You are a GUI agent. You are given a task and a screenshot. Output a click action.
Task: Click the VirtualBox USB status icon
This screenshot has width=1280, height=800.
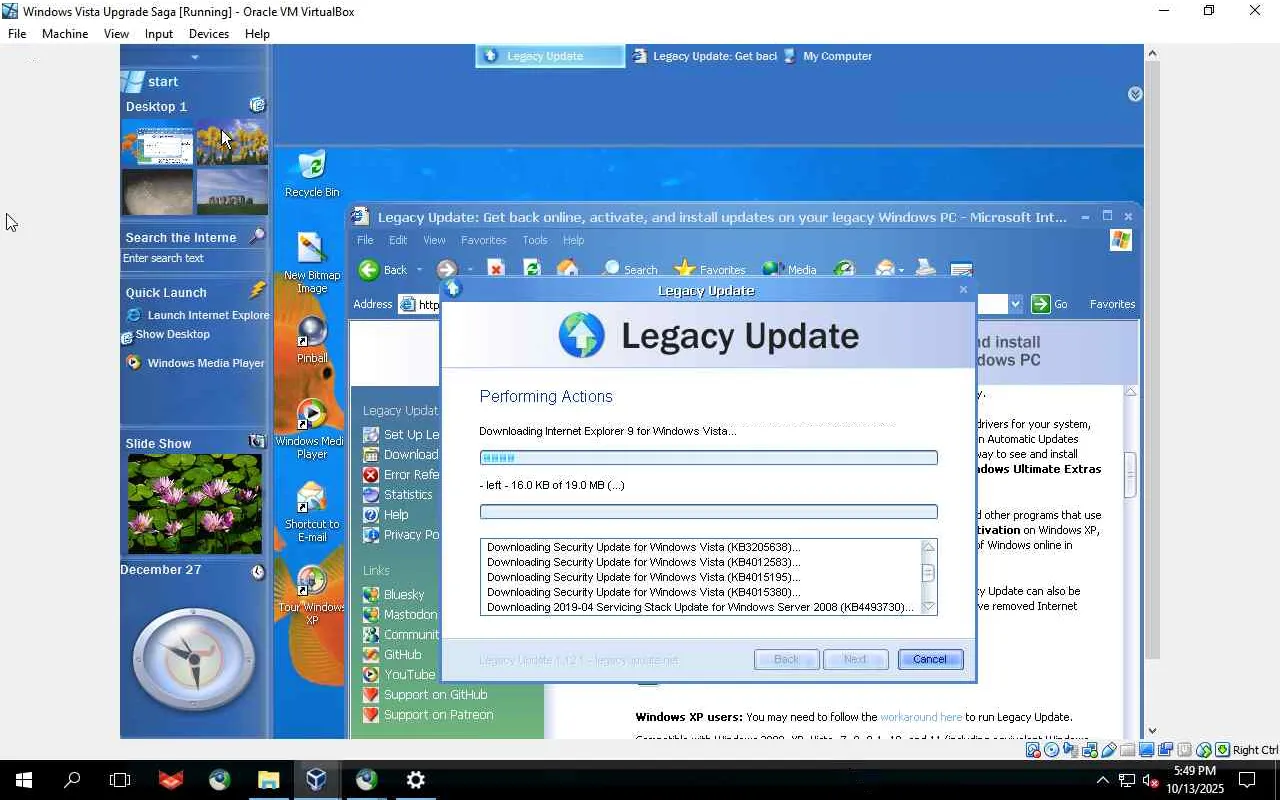point(1109,750)
